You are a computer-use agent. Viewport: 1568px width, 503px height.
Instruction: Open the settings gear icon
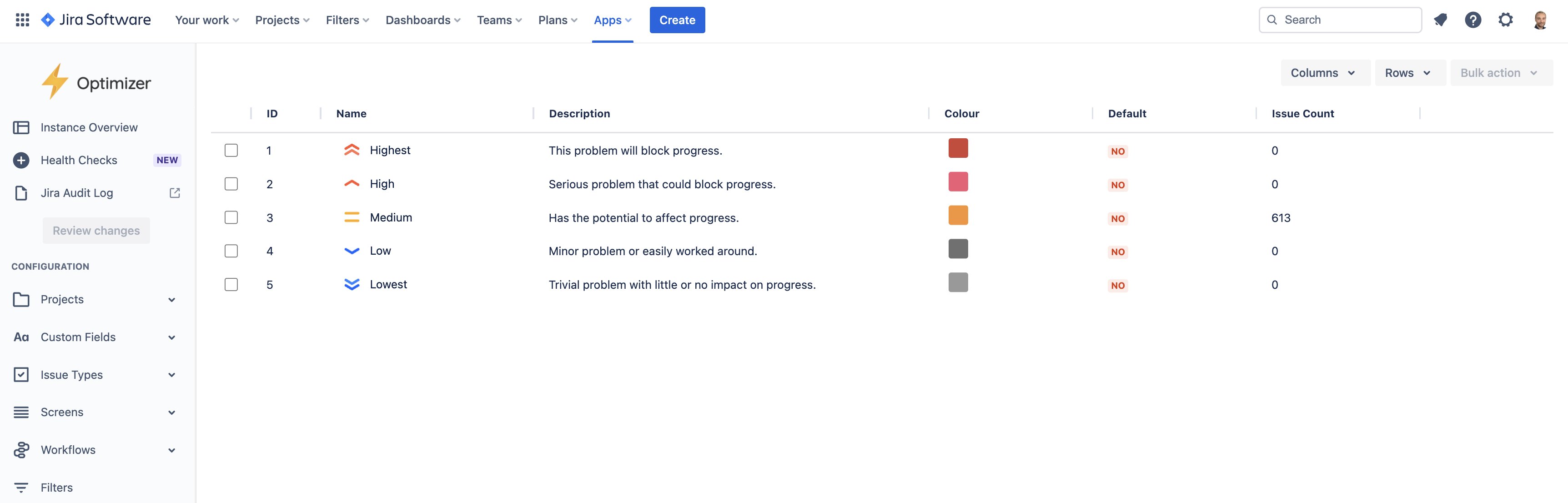pos(1505,20)
